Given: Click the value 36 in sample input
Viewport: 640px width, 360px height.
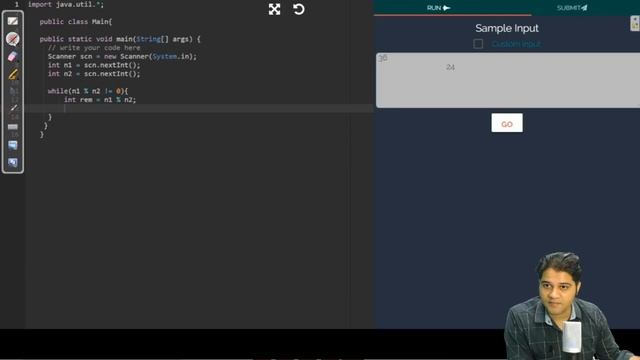Looking at the screenshot, I should pyautogui.click(x=382, y=58).
